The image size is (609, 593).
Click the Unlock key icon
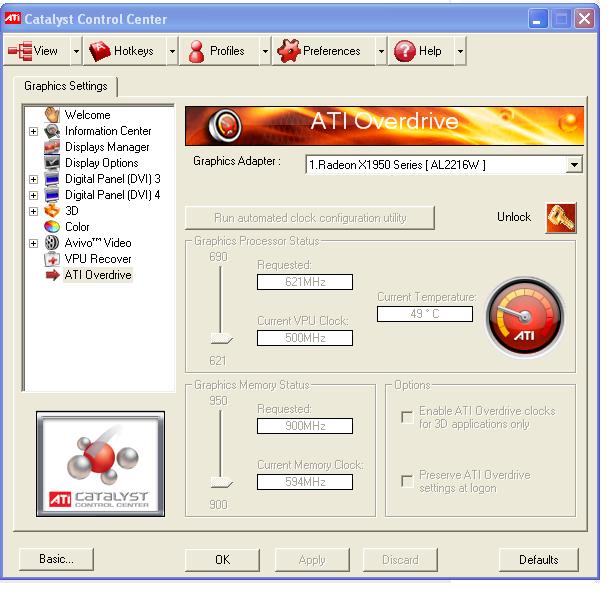(x=561, y=217)
